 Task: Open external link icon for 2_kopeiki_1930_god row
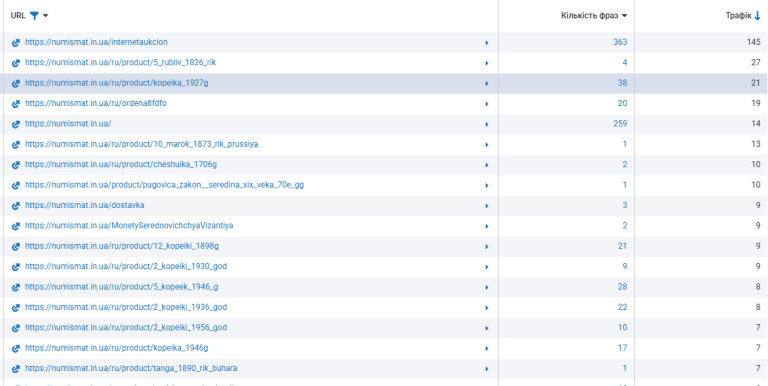coord(16,267)
